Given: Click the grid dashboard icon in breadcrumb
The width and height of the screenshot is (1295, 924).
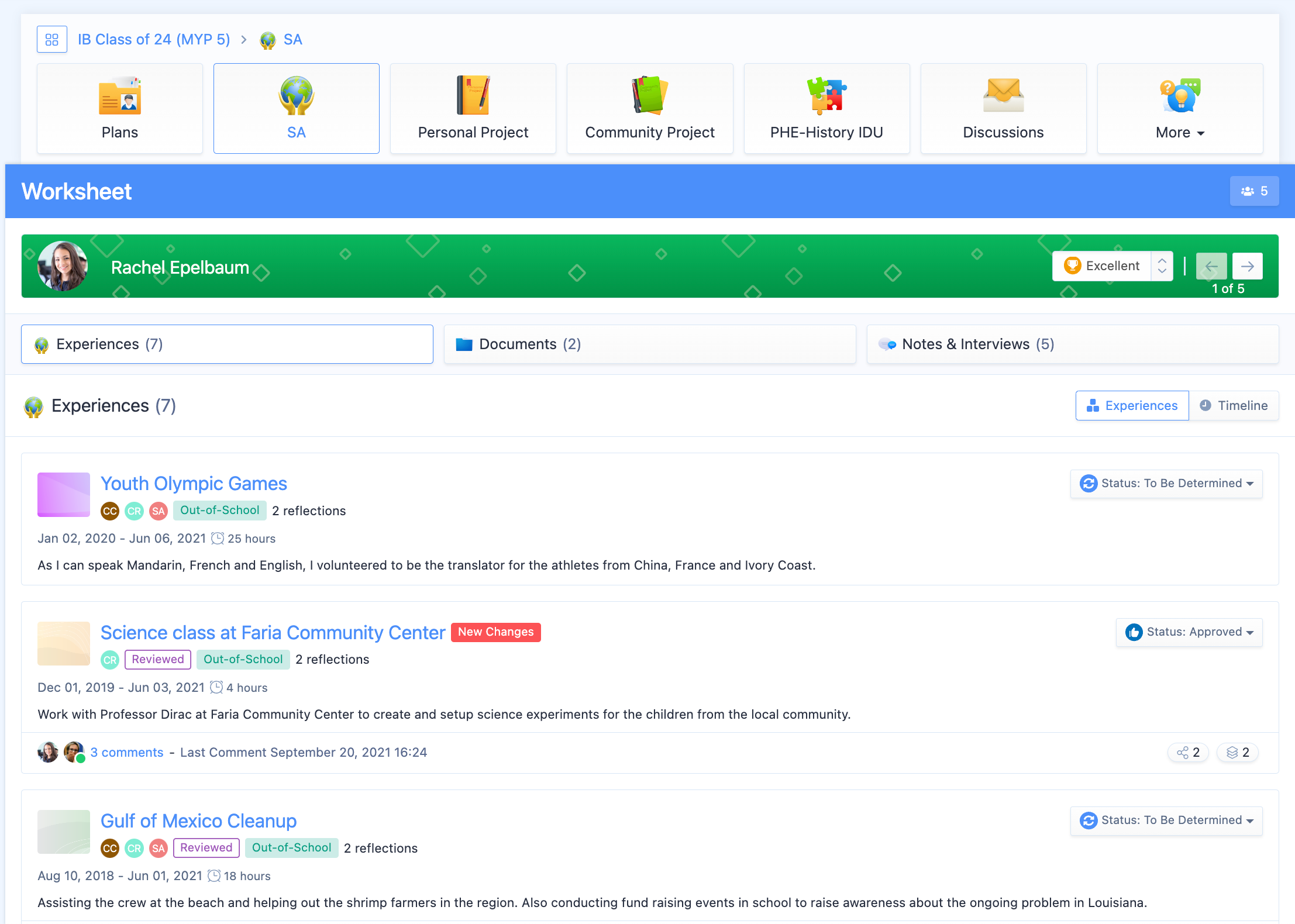Looking at the screenshot, I should pos(51,40).
